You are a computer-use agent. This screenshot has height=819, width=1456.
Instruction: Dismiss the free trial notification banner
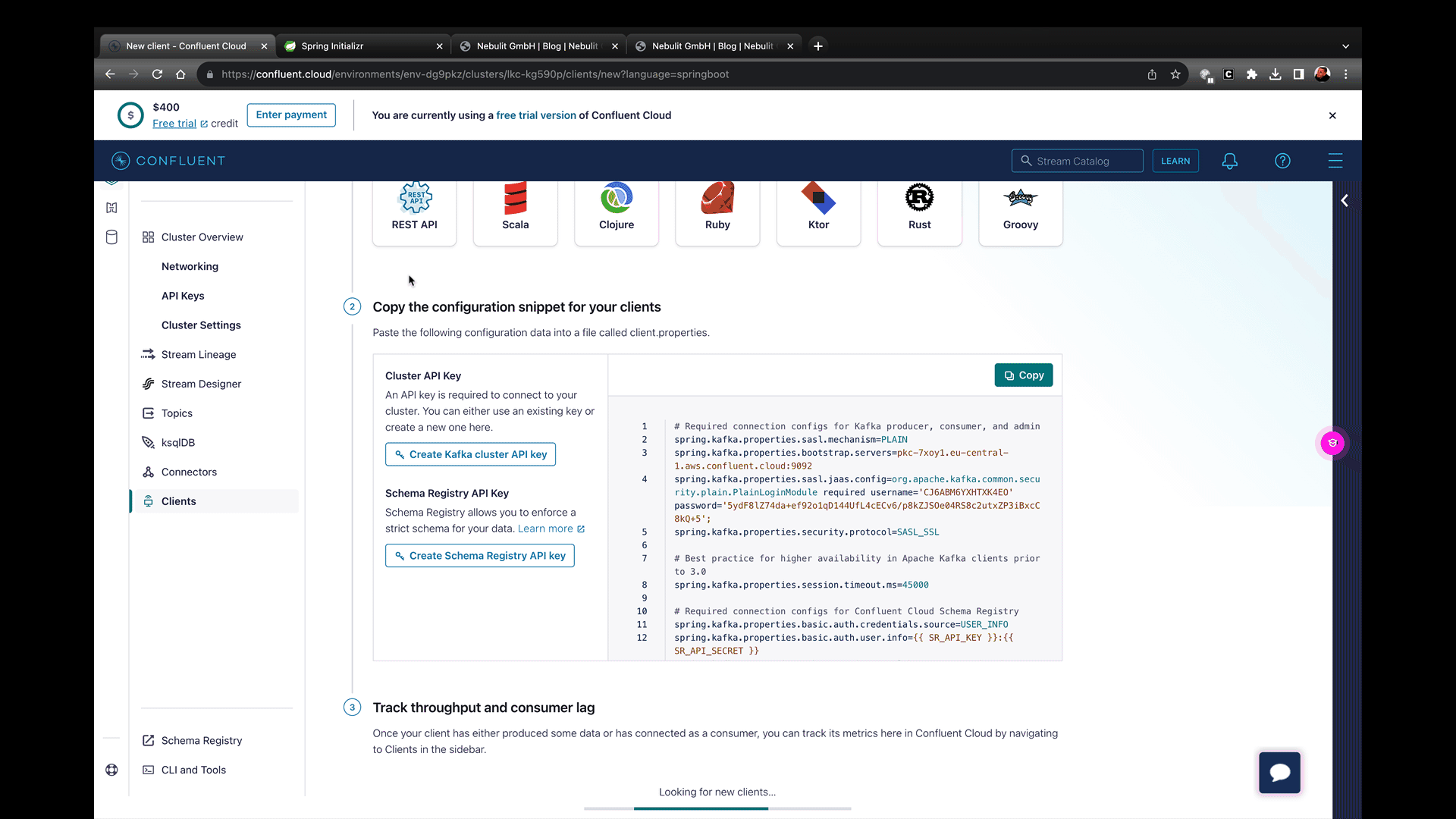1333,115
